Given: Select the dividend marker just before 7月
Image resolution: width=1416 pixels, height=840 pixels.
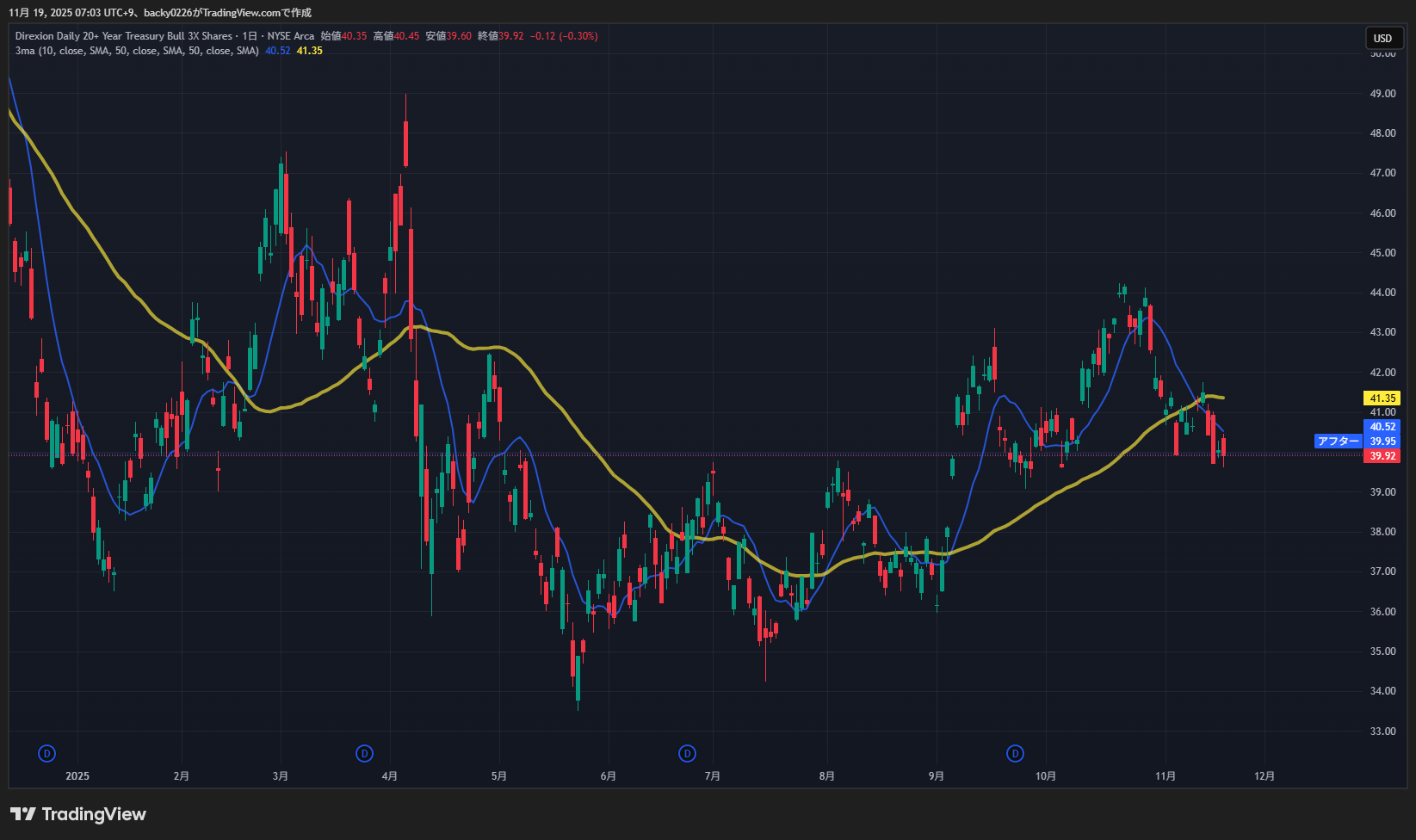Looking at the screenshot, I should tap(687, 754).
